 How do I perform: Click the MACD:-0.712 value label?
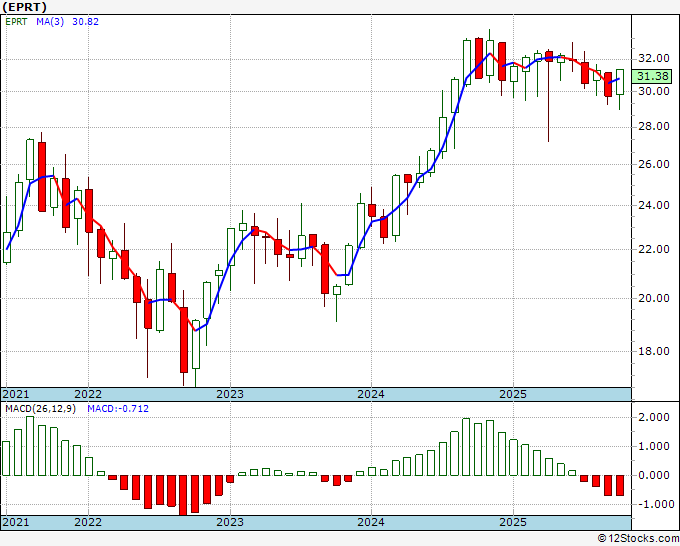[x=118, y=409]
